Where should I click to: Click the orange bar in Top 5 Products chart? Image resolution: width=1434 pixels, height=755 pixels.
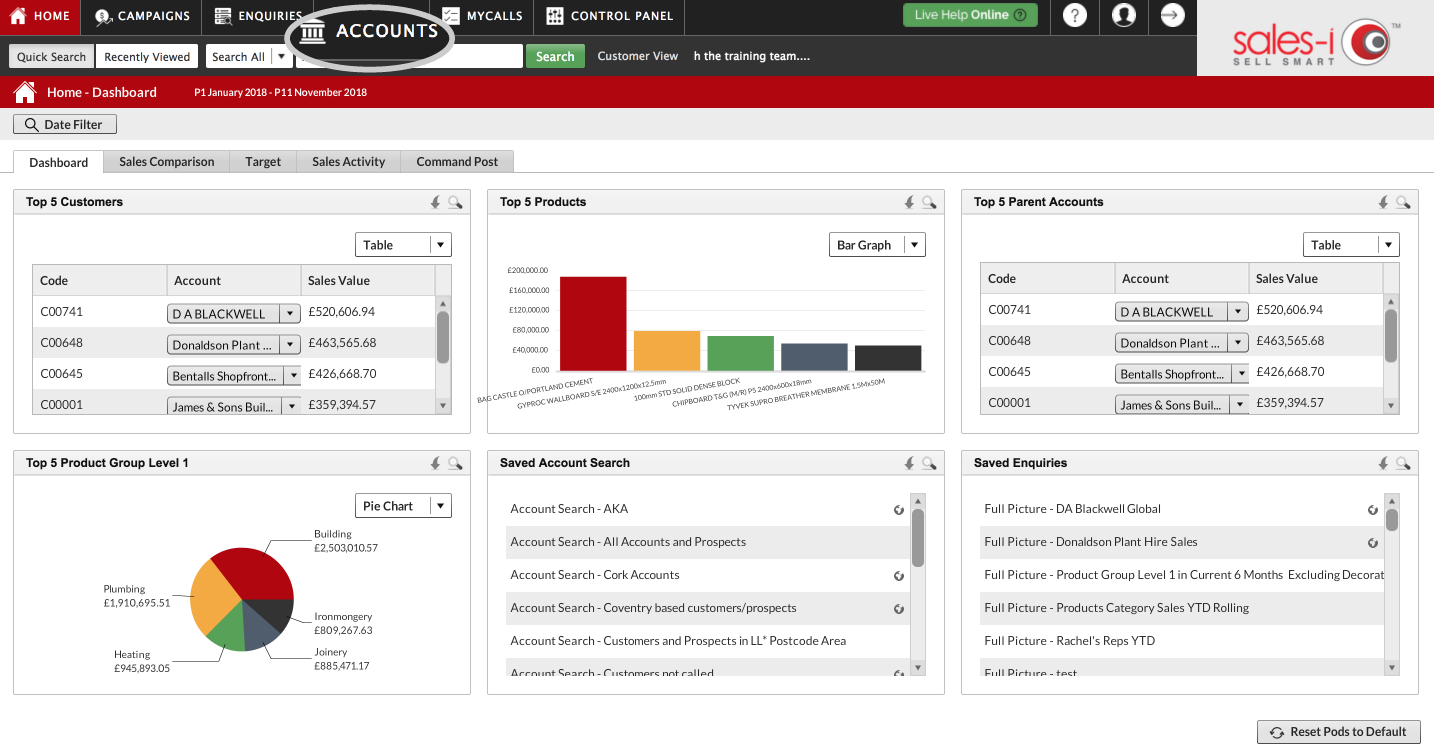667,351
